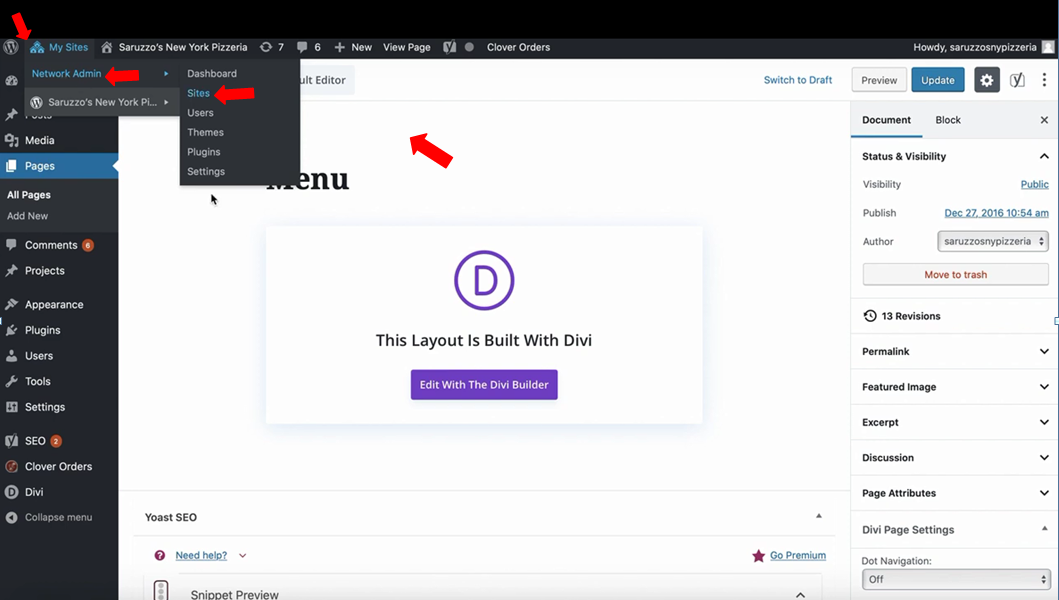The height and width of the screenshot is (600, 1059).
Task: Click View Page in the admin bar
Action: [x=407, y=47]
